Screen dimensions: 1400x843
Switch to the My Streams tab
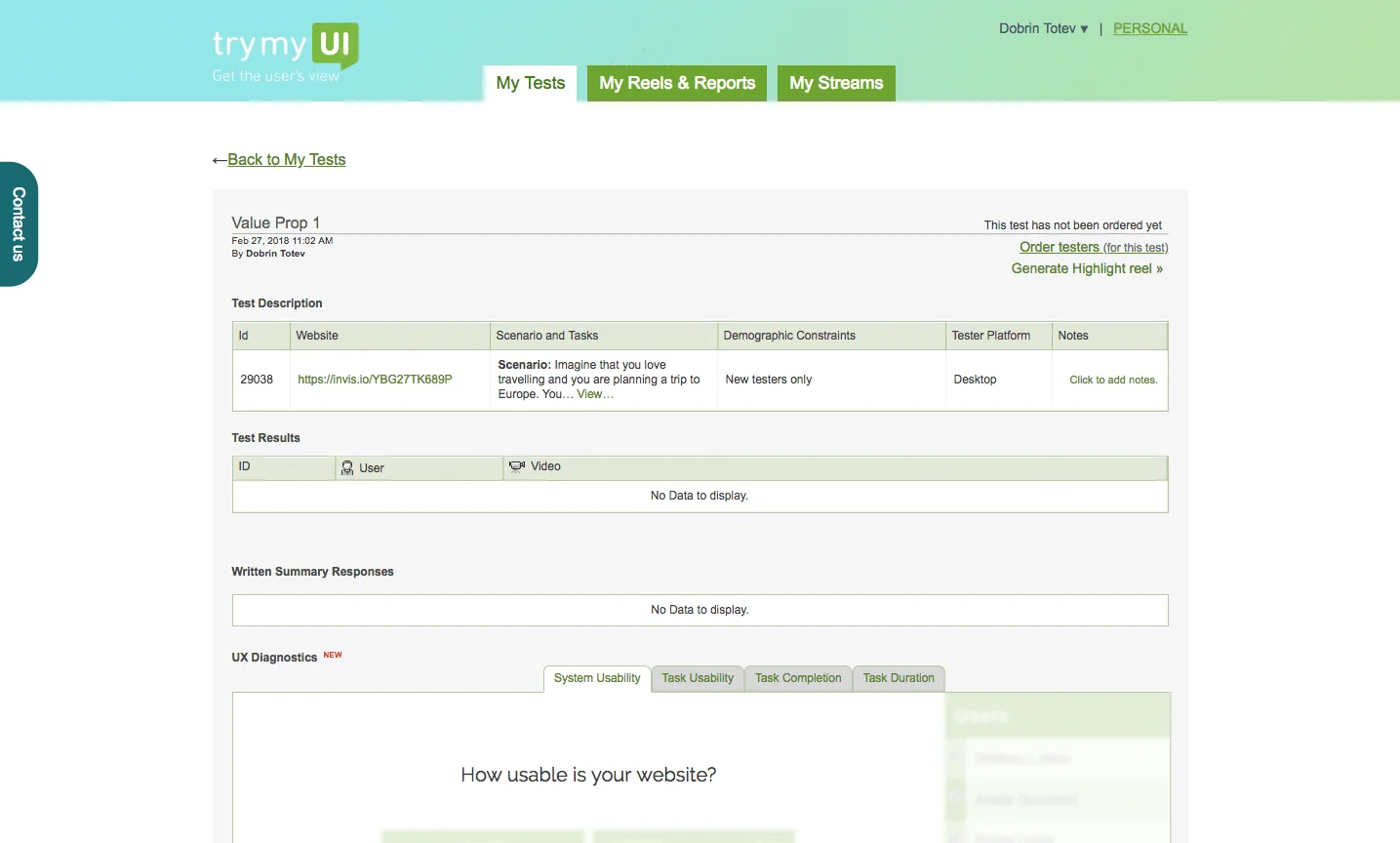[836, 83]
